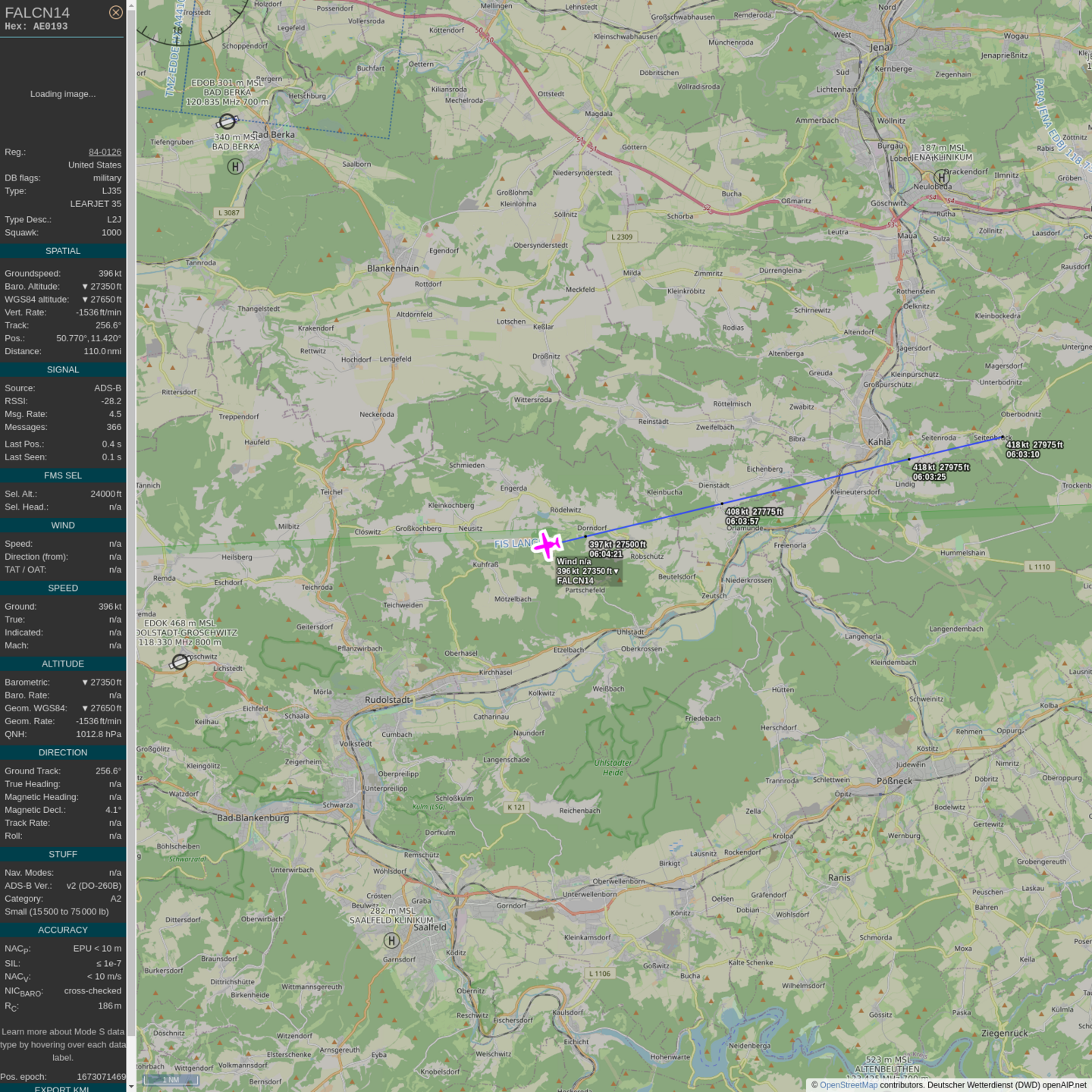Click the ALTITUDE section header

coord(63,664)
